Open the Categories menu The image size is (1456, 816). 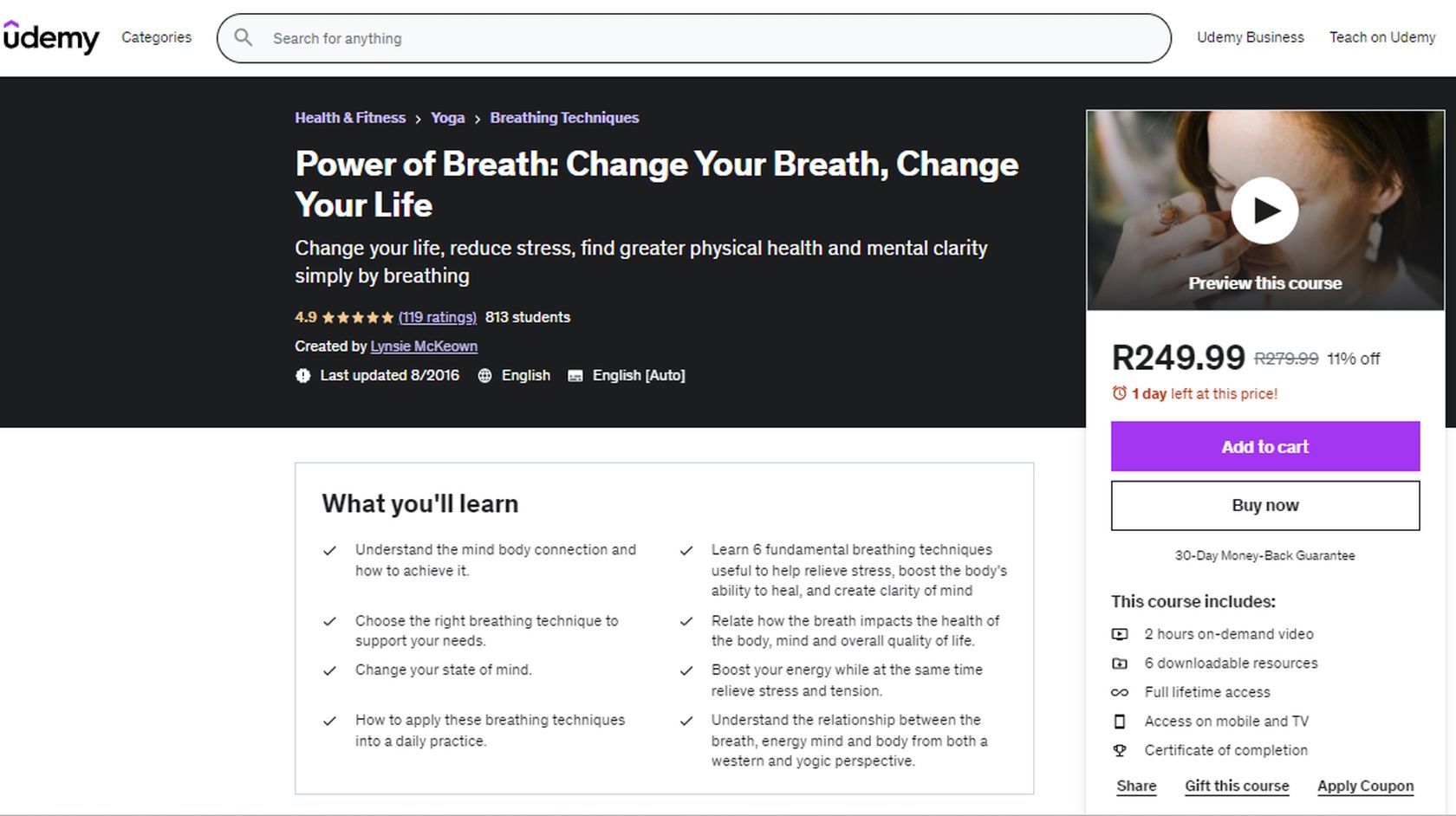coord(157,37)
